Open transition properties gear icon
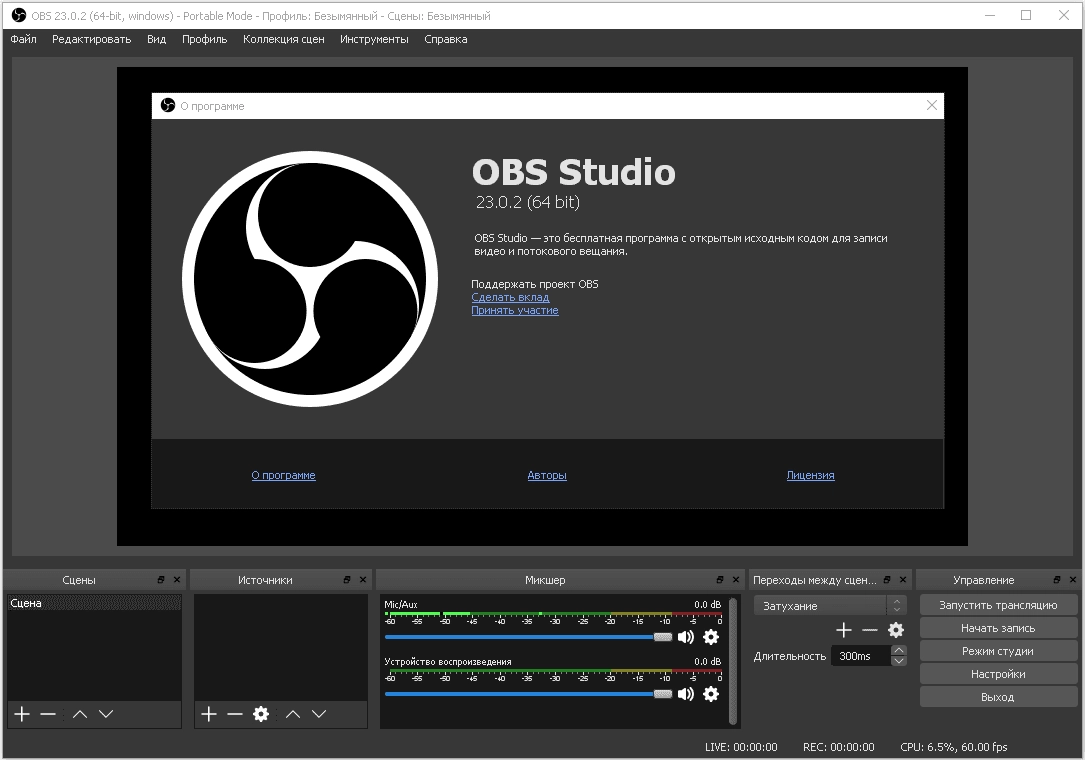Screen dimensions: 1085x760 896,630
